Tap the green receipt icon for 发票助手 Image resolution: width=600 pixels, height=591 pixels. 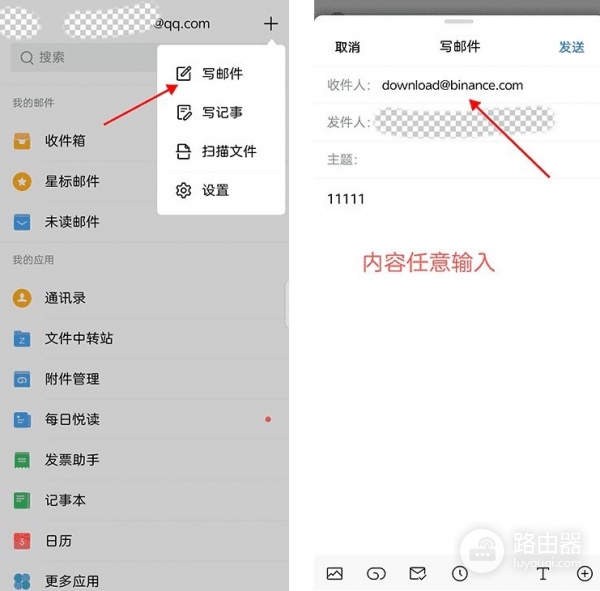pos(22,460)
